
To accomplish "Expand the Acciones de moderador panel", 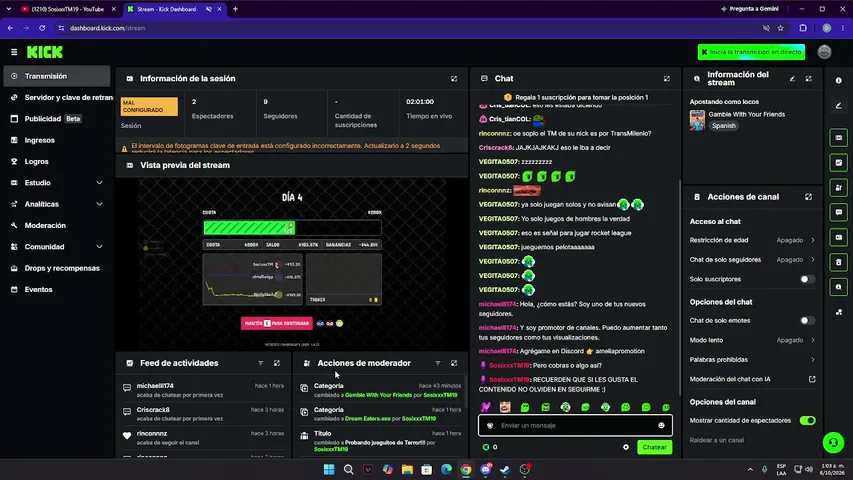I will [x=454, y=363].
